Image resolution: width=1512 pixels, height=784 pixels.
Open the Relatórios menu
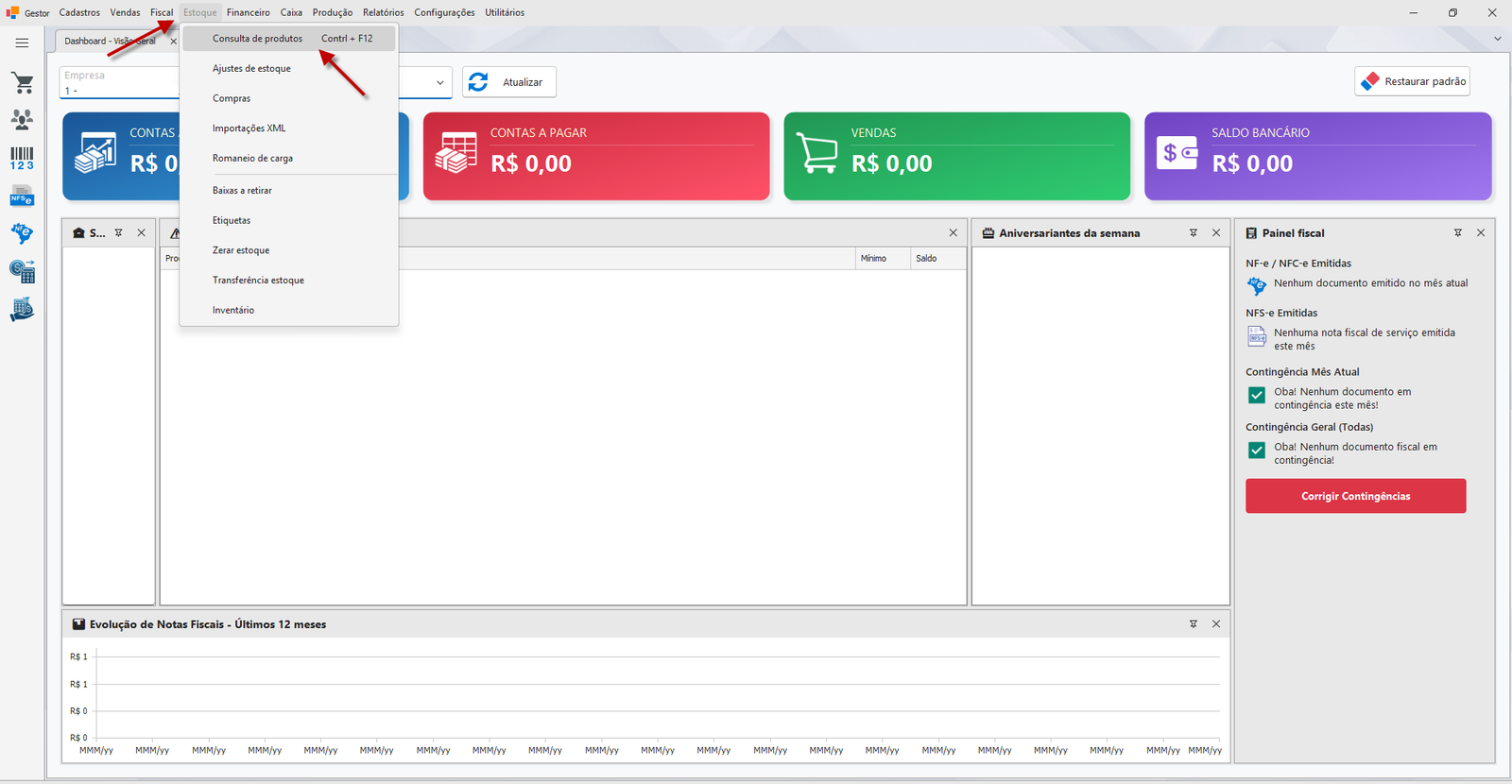pyautogui.click(x=384, y=12)
